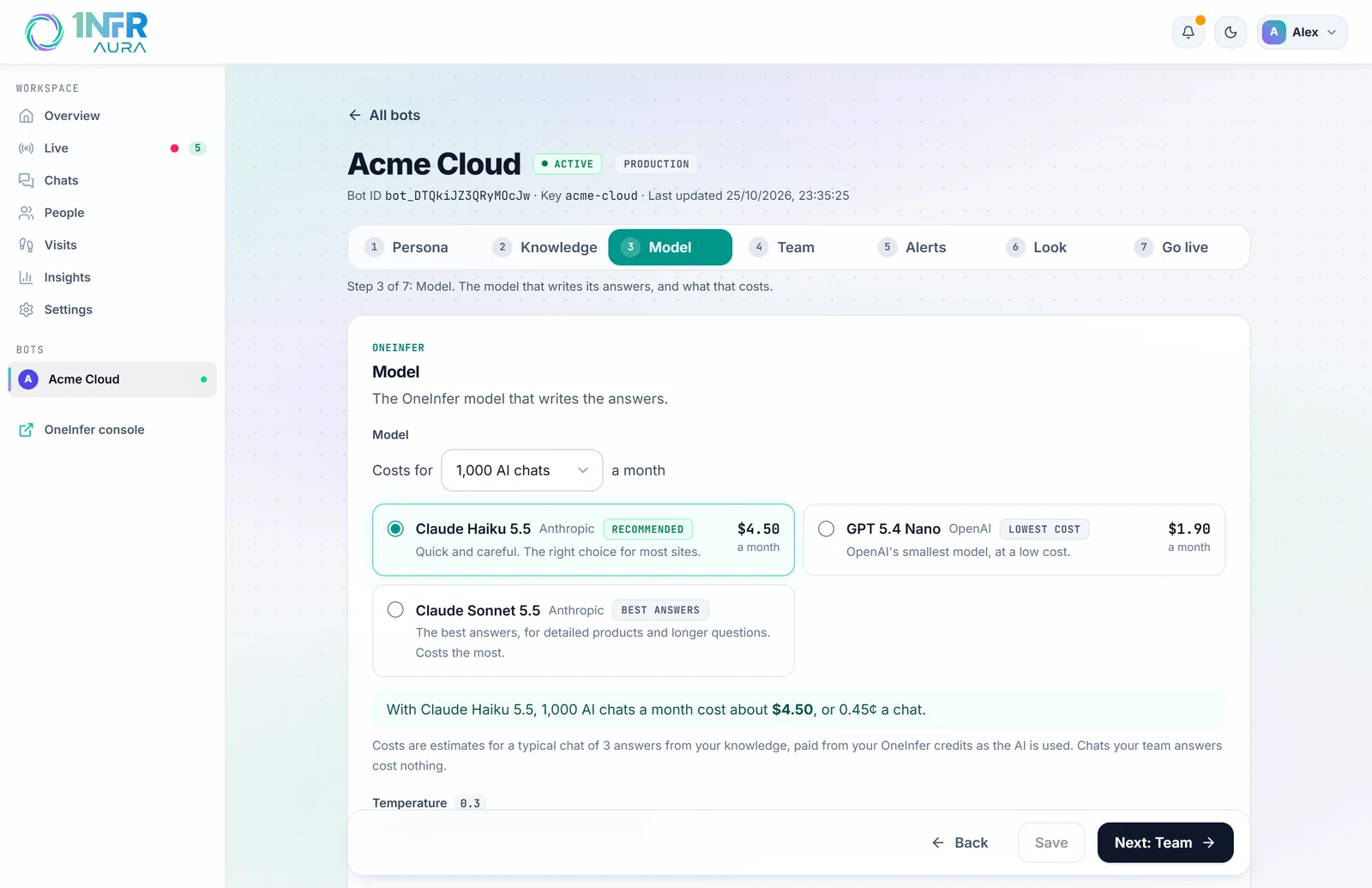Viewport: 1372px width, 888px height.
Task: Open the 1,000 AI chats dropdown
Action: 521,470
